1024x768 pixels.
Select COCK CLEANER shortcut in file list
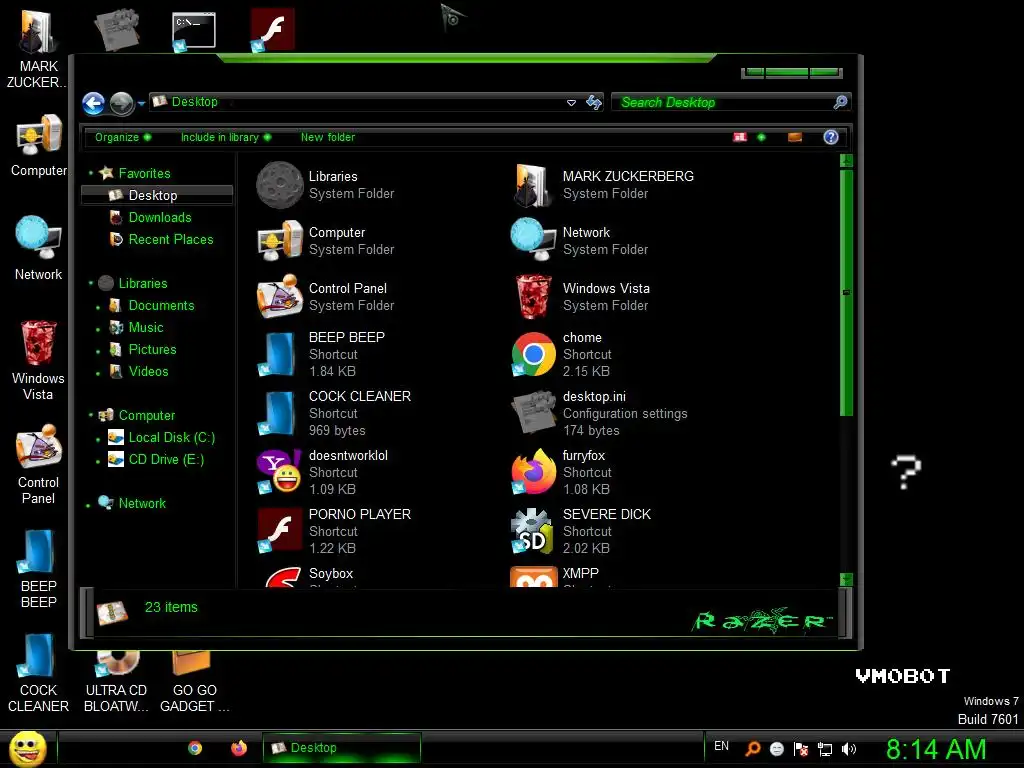[334, 413]
